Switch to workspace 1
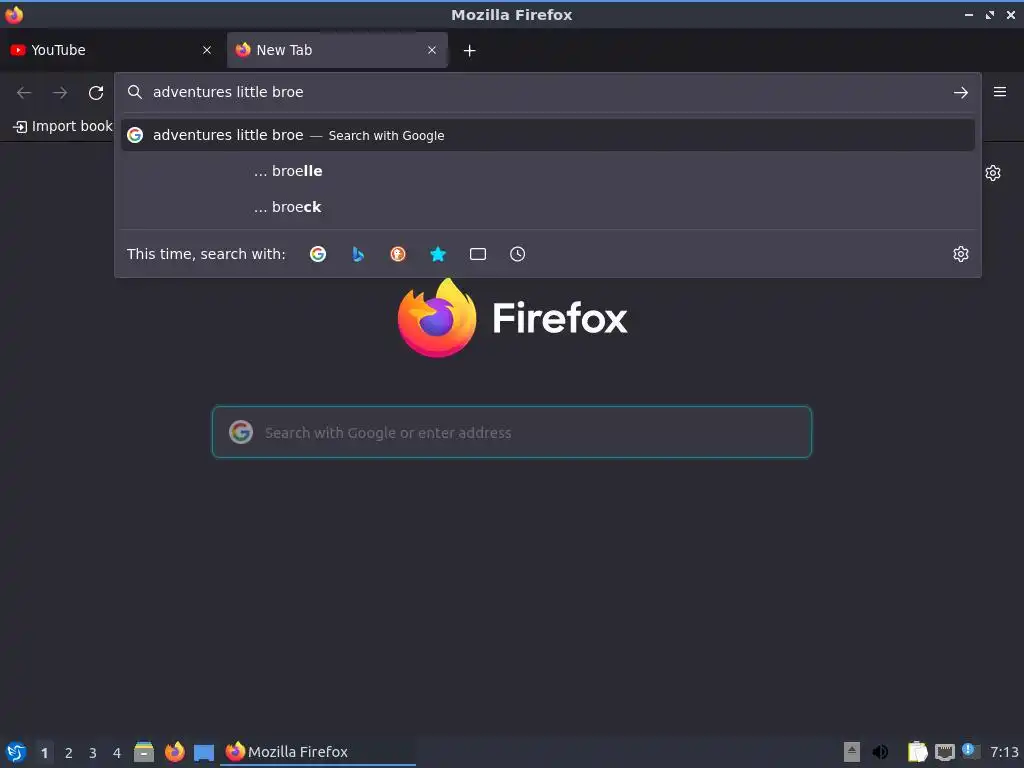Screen dimensions: 1024x768 pyautogui.click(x=44, y=753)
